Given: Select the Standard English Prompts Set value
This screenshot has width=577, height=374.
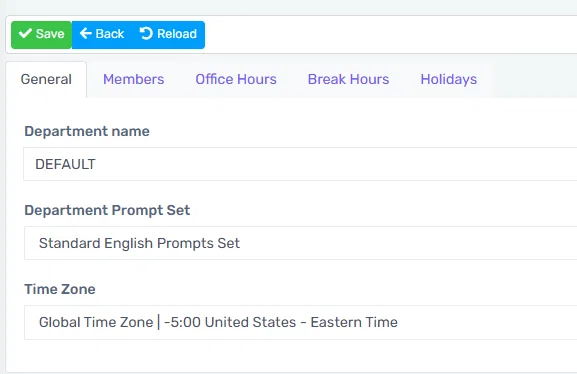Looking at the screenshot, I should pyautogui.click(x=139, y=243).
